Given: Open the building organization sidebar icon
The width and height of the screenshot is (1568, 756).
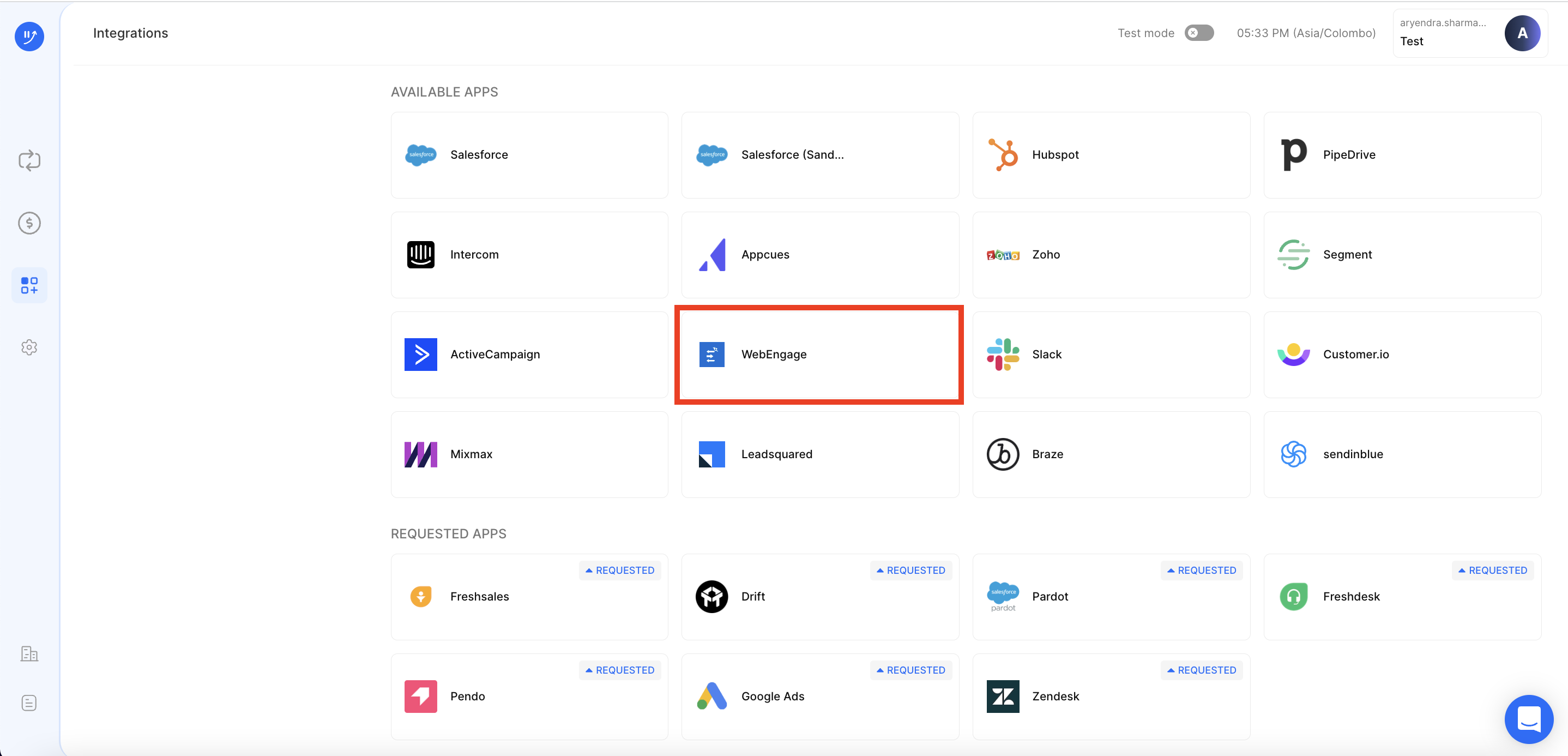Looking at the screenshot, I should tap(29, 653).
